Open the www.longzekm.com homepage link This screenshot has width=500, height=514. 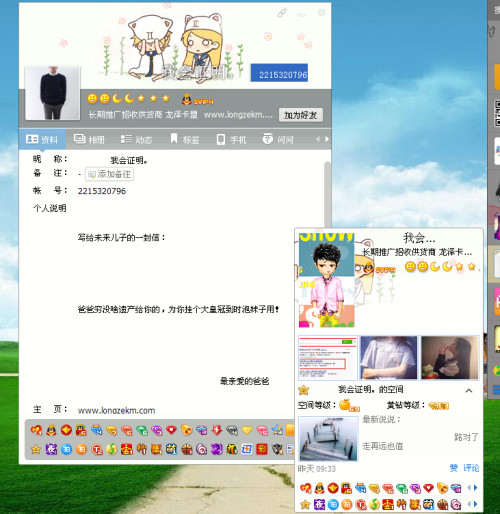pos(116,410)
